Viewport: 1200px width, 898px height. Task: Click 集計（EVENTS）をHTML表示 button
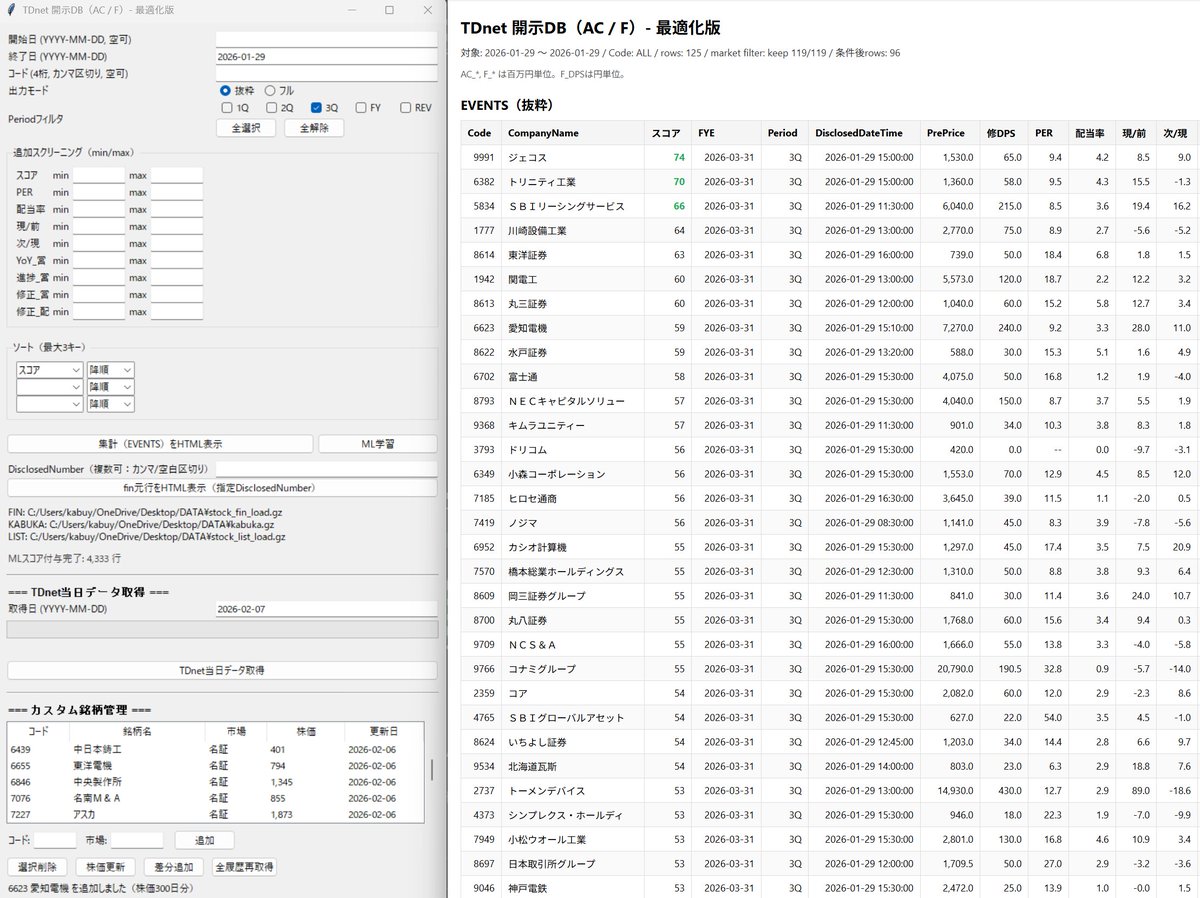coord(160,444)
